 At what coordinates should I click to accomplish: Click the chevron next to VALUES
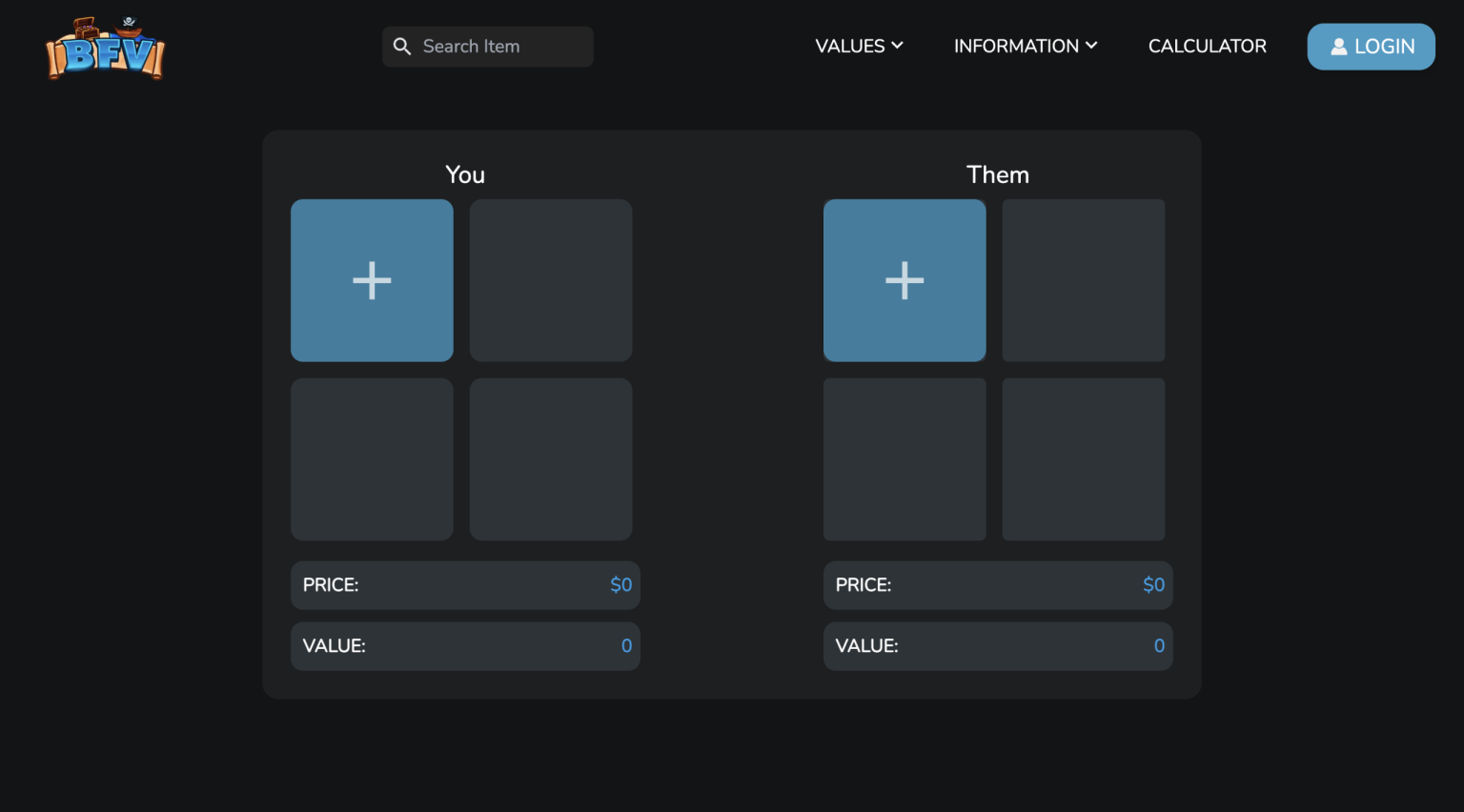click(x=897, y=45)
